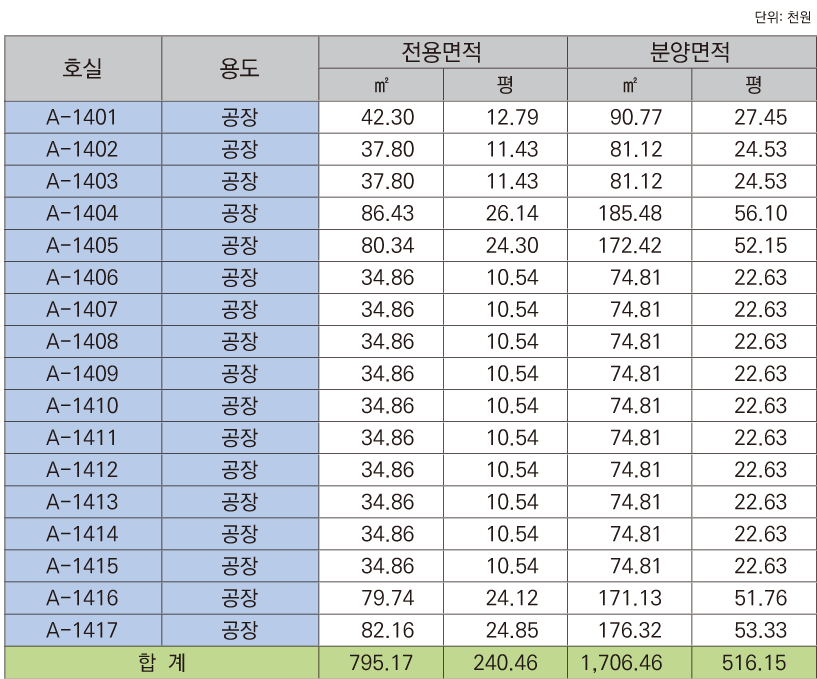The image size is (817, 679).
Task: Click the 34.86 value in A-1406 row
Action: click(x=388, y=278)
